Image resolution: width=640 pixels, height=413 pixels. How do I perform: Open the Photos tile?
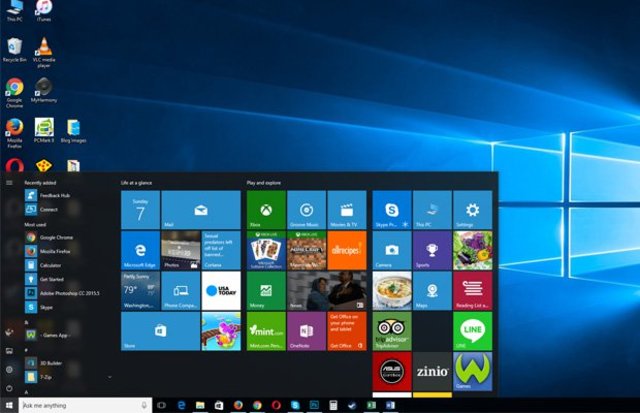click(x=181, y=250)
